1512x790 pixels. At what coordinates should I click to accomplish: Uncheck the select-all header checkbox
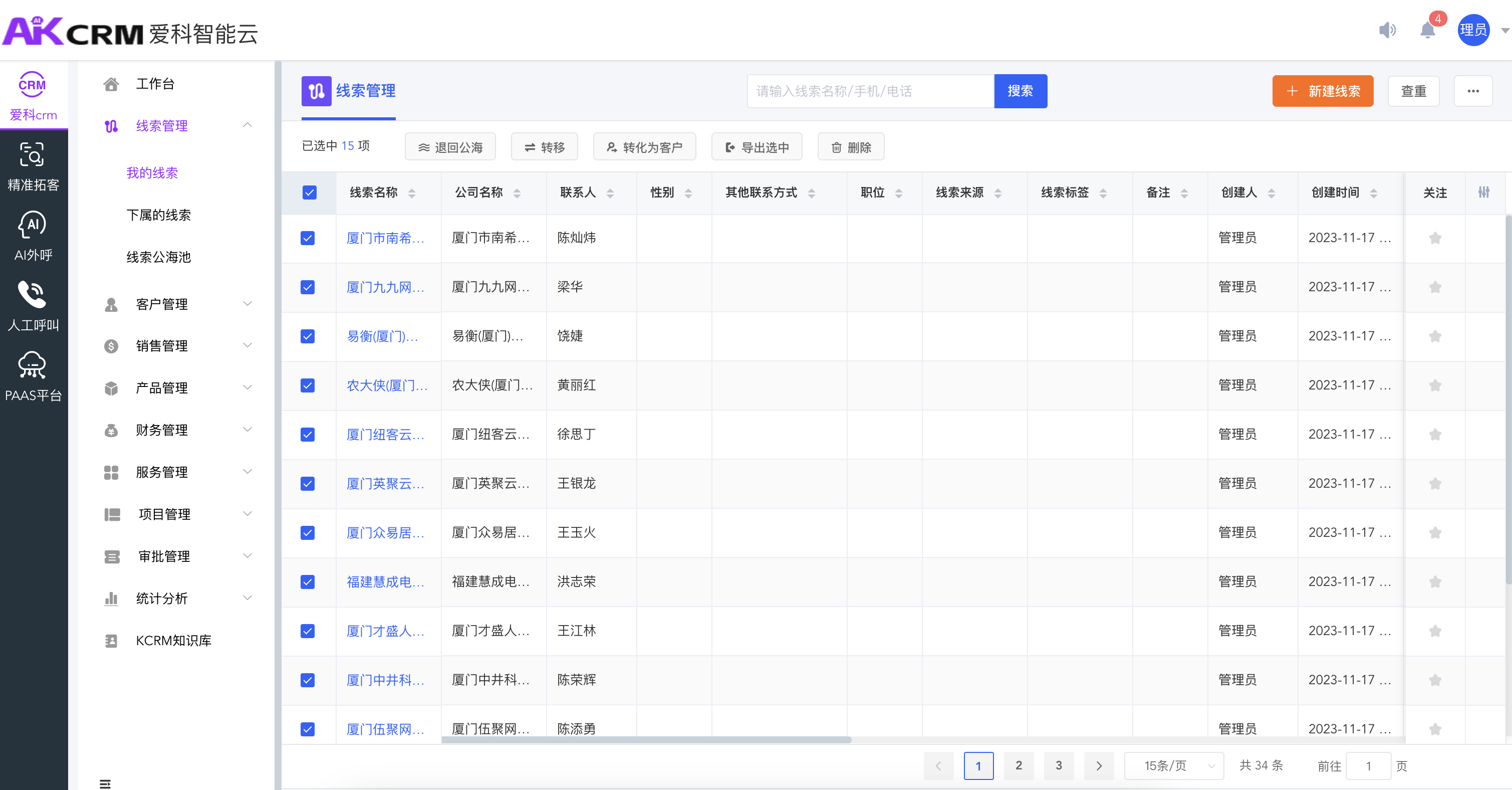[309, 192]
